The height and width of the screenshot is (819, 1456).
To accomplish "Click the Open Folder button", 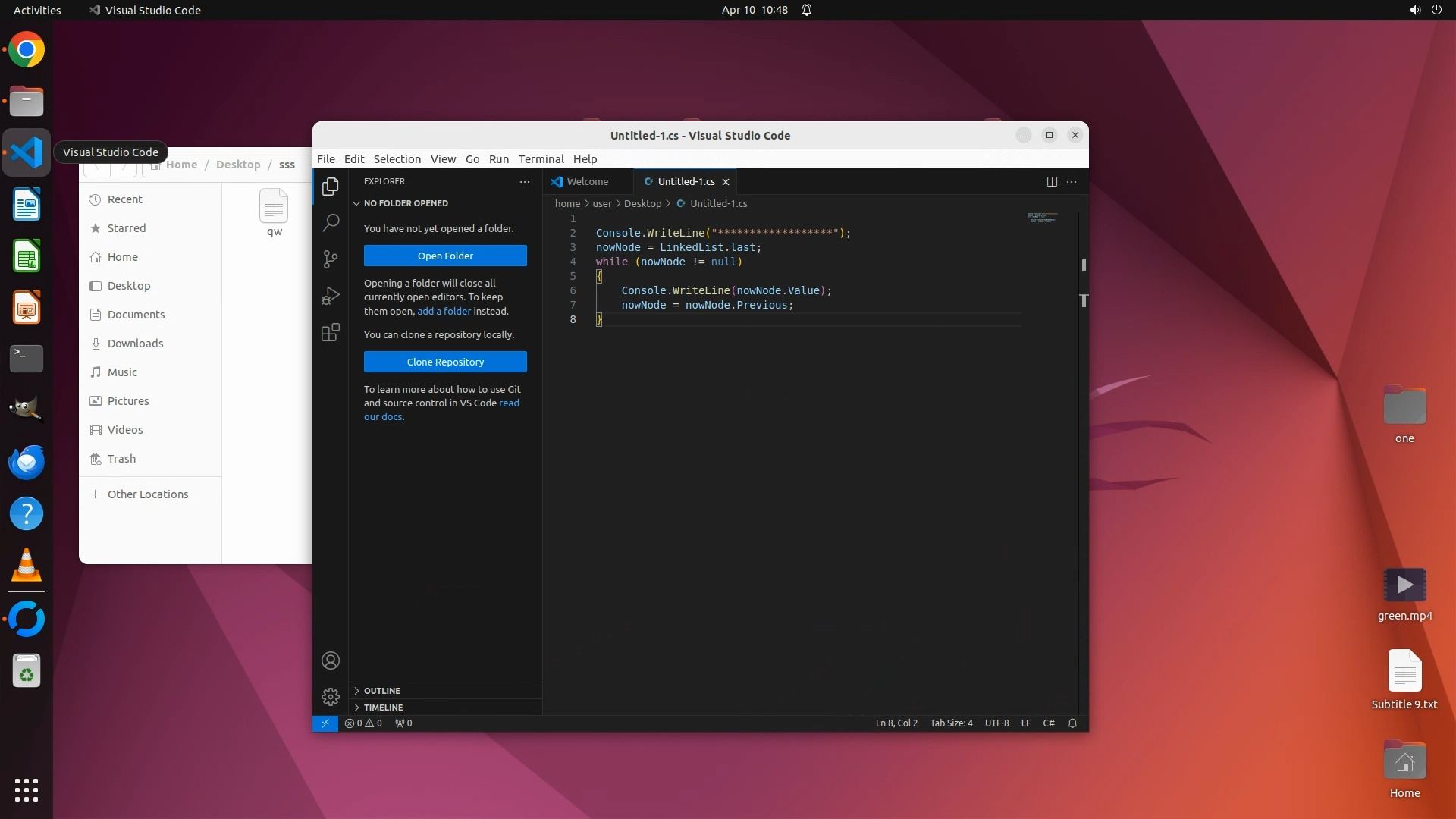I will click(445, 256).
